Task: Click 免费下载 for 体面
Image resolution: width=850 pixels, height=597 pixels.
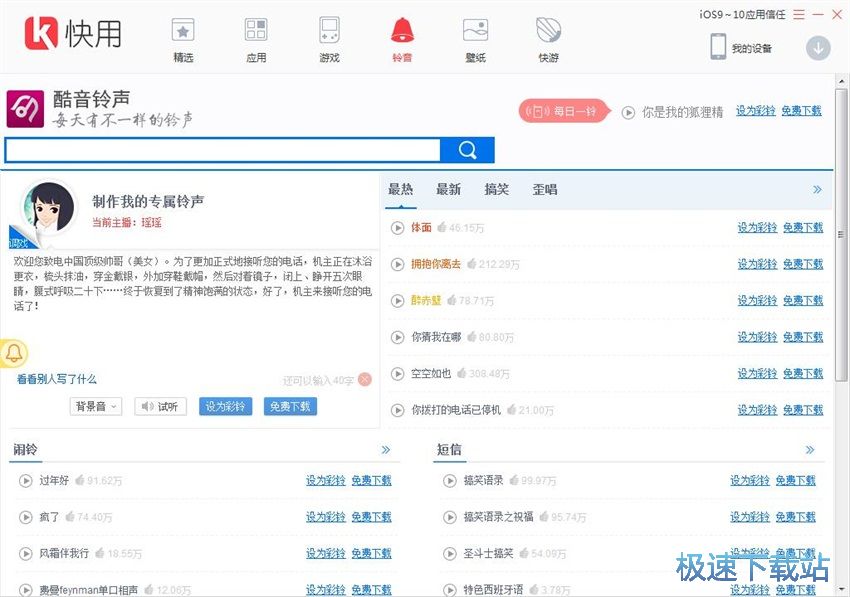Action: coord(803,228)
